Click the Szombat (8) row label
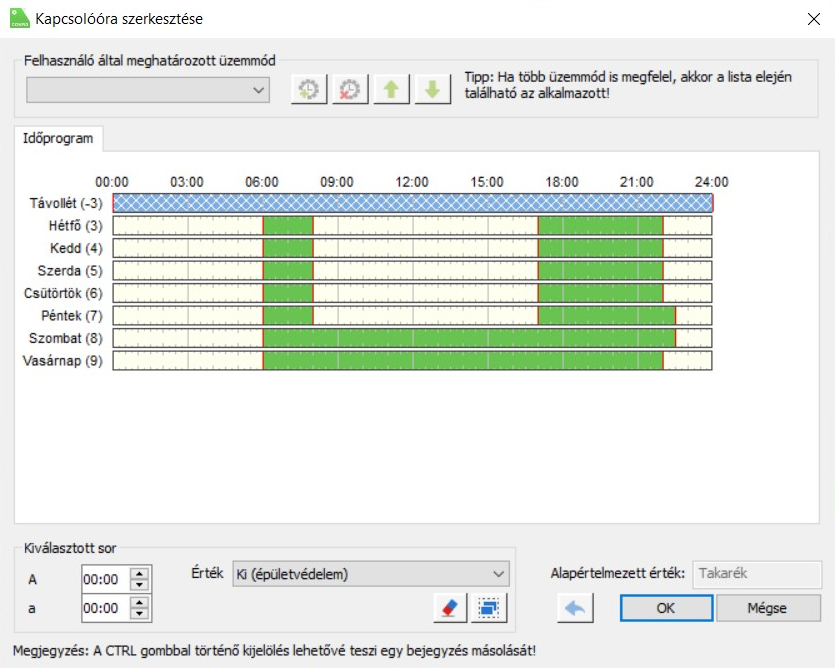Image resolution: width=835 pixels, height=668 pixels. coord(66,338)
